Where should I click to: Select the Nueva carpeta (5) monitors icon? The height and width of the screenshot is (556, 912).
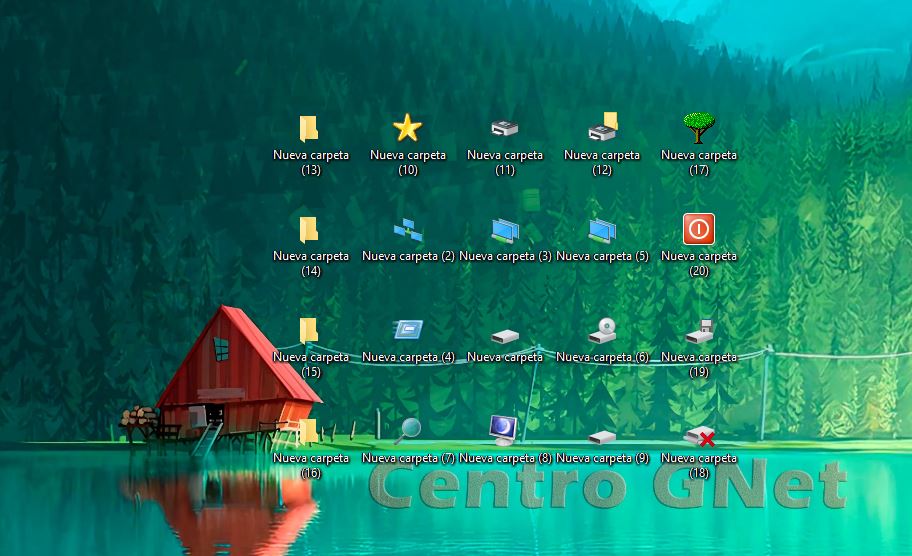click(602, 231)
